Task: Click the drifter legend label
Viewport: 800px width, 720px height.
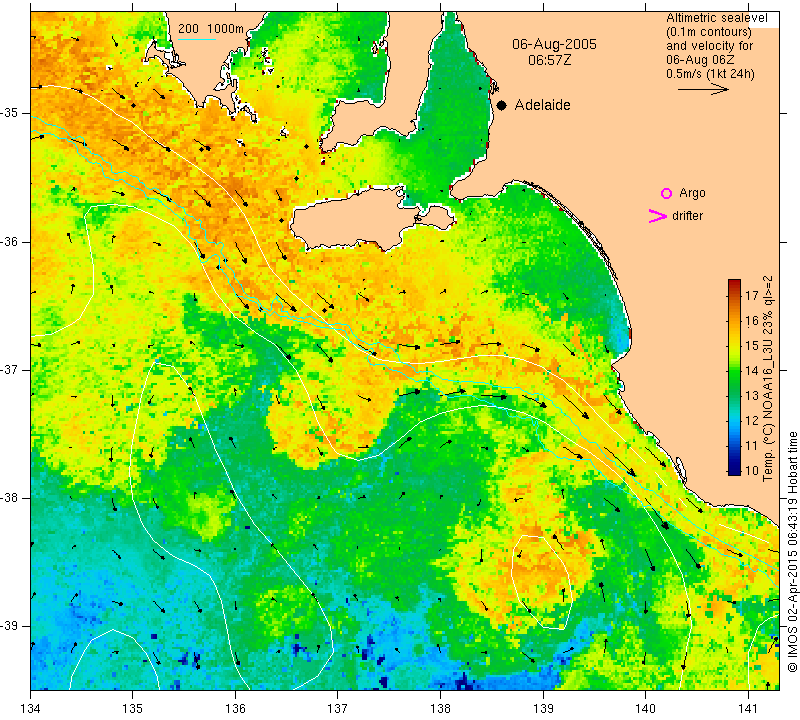Action: pos(687,216)
